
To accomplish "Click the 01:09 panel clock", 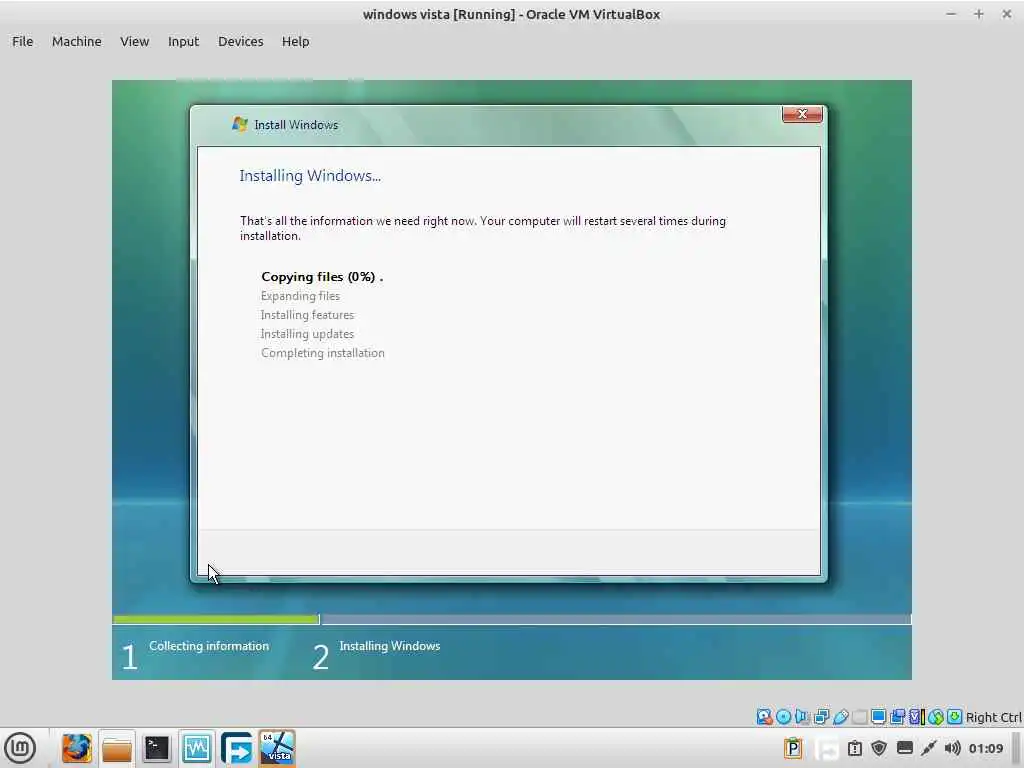I will 985,748.
